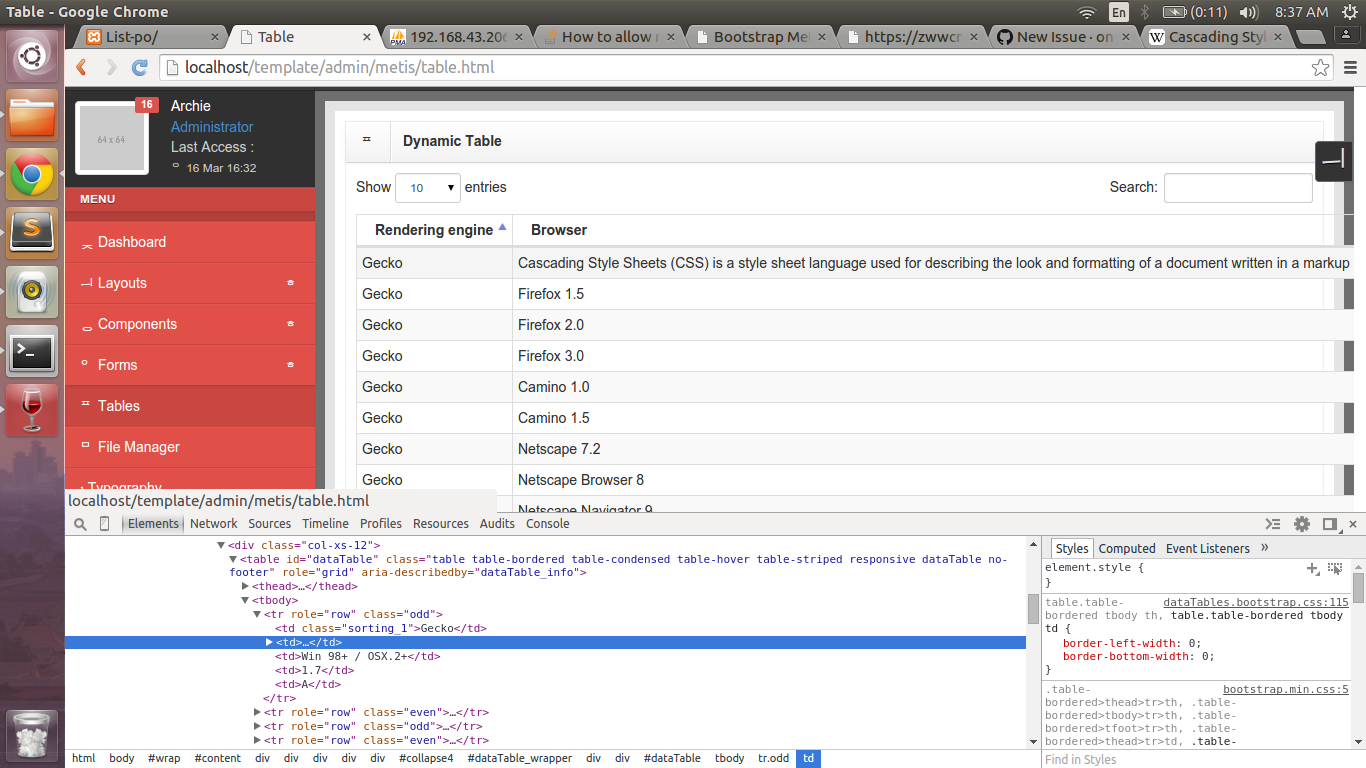1366x768 pixels.
Task: Expand the Layouts submenu
Action: (291, 283)
